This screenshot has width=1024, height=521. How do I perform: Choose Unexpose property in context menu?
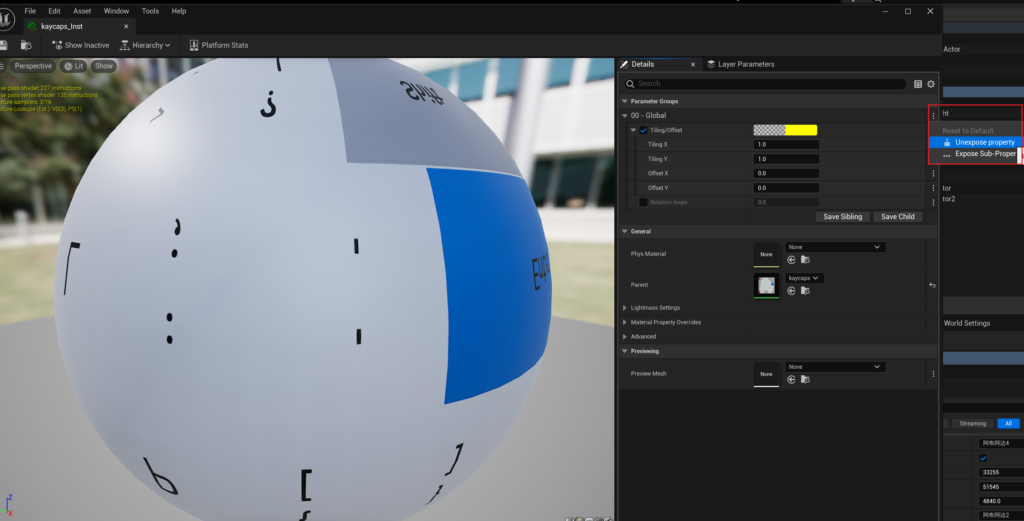(x=975, y=142)
